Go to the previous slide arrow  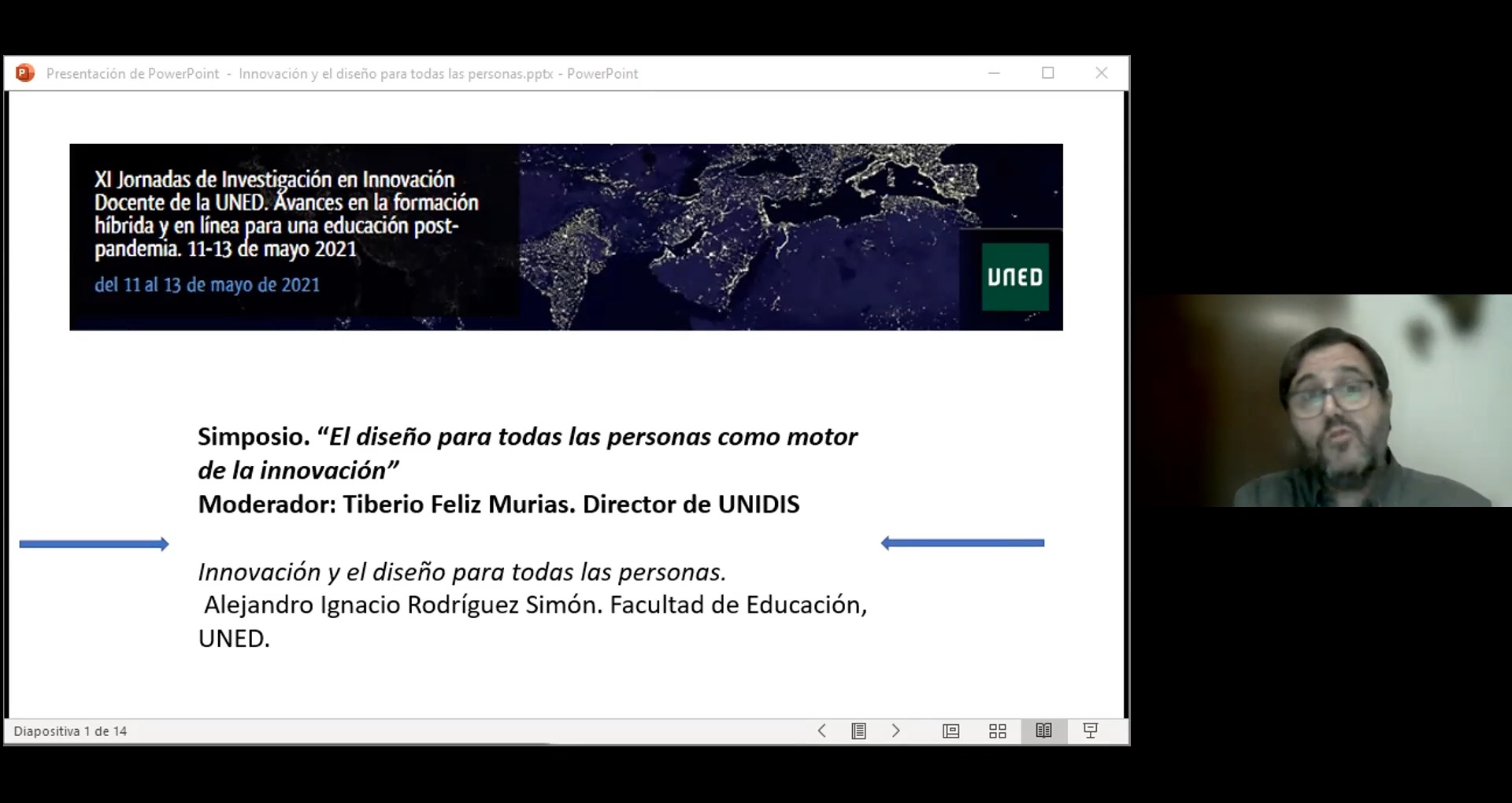tap(821, 731)
